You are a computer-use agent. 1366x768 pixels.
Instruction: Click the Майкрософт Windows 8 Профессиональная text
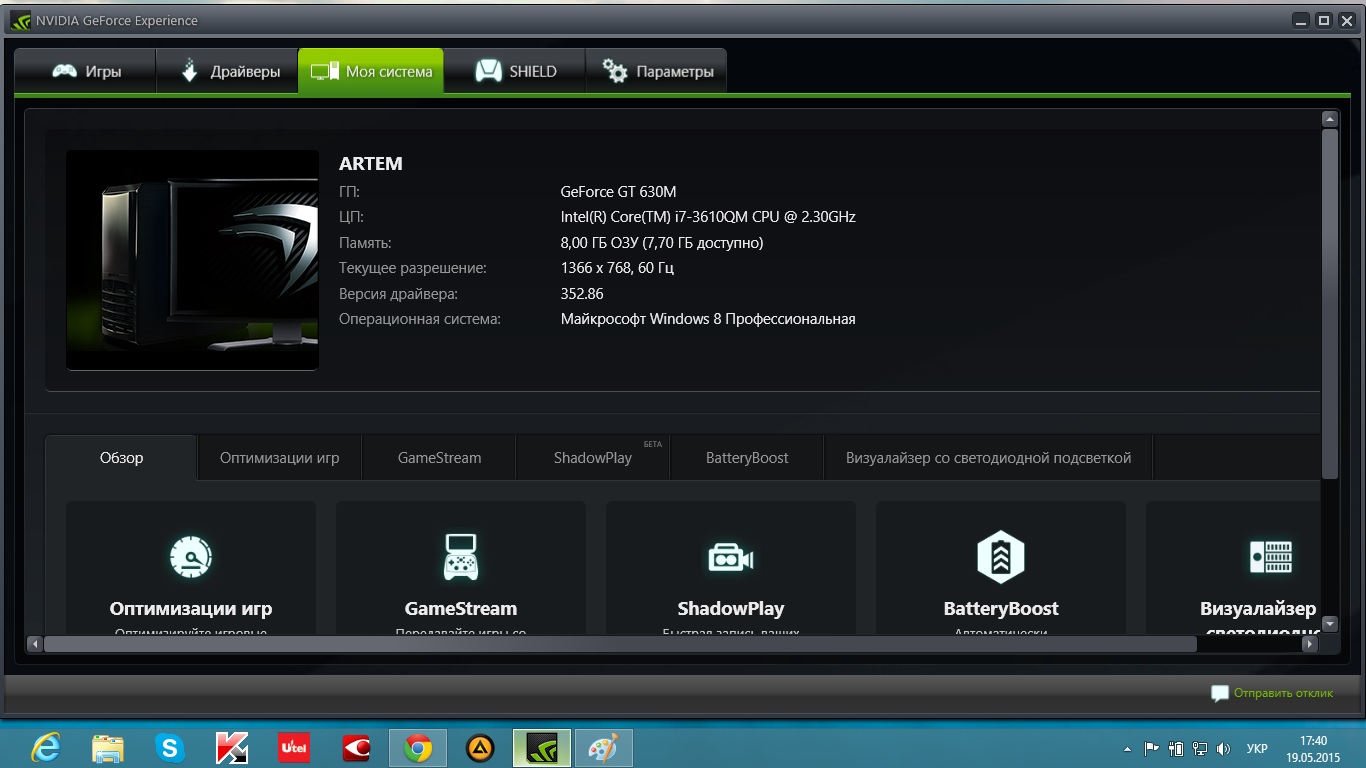click(x=708, y=319)
